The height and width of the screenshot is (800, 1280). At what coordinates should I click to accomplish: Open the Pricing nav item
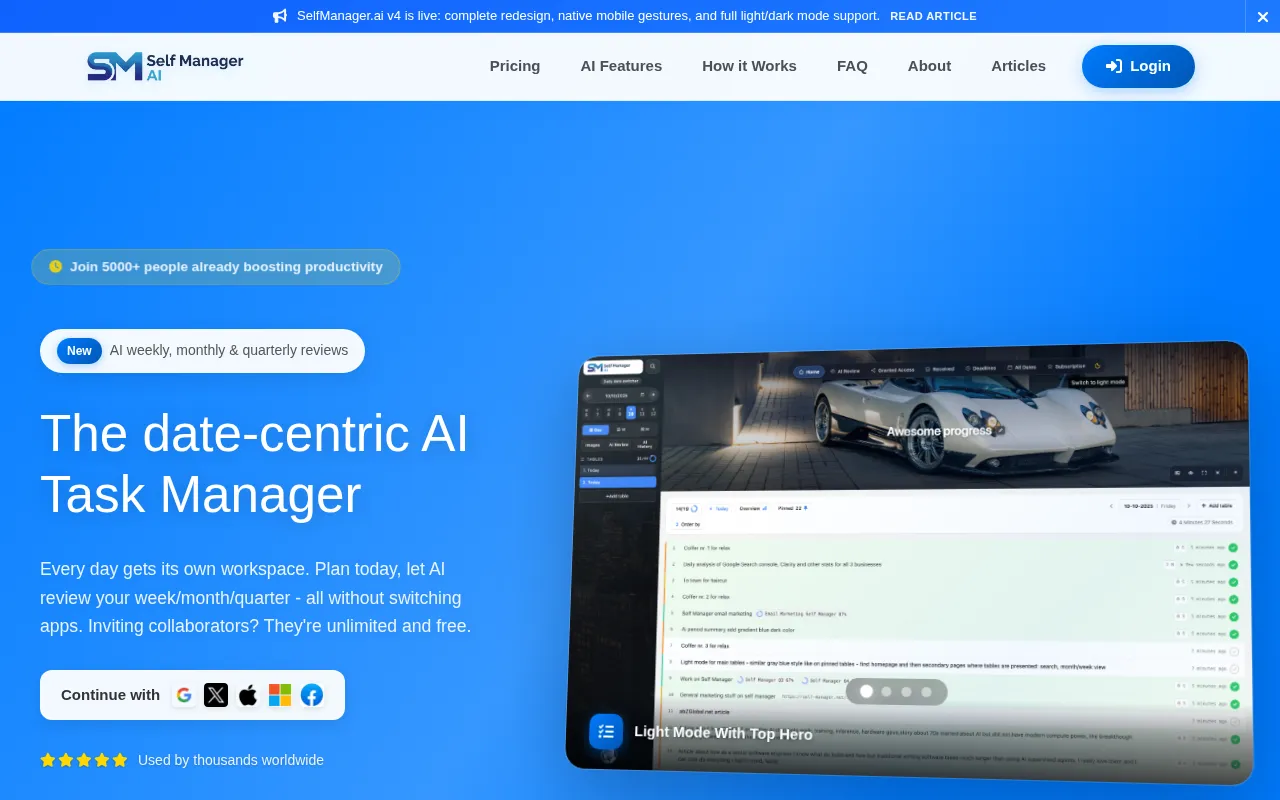(x=515, y=66)
